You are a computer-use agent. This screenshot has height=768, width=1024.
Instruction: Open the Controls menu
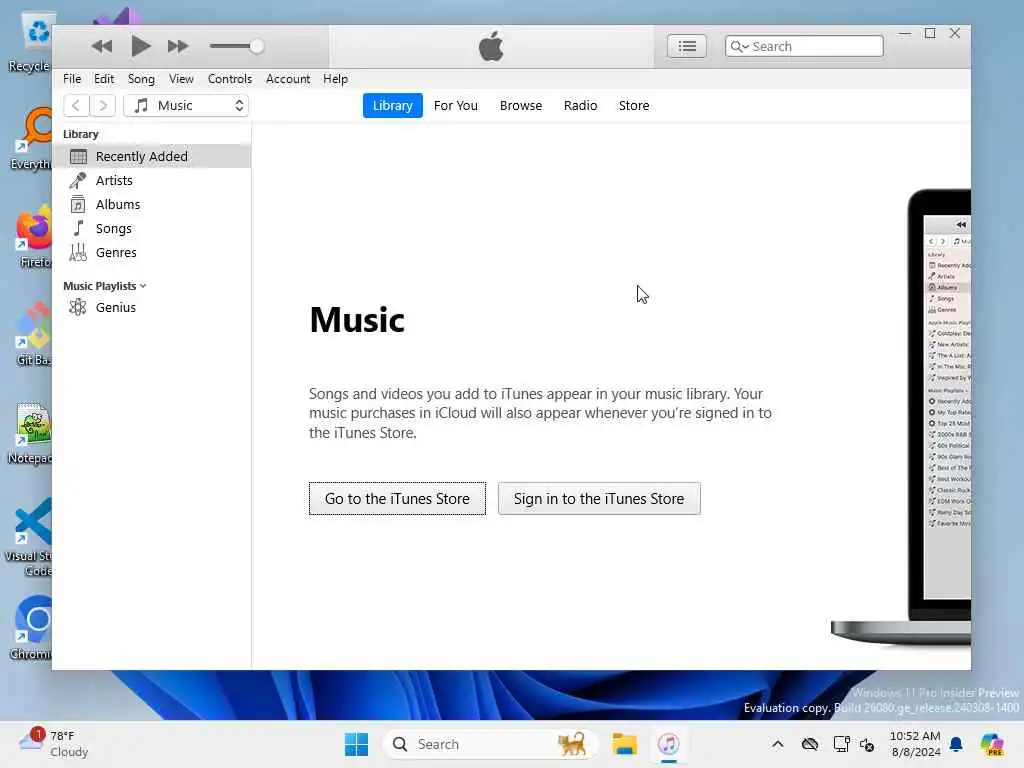point(229,79)
